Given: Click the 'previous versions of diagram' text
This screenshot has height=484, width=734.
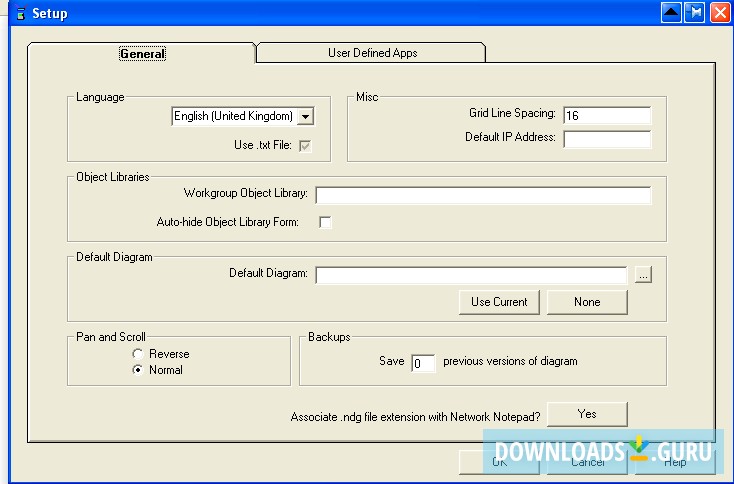Looking at the screenshot, I should click(x=510, y=361).
